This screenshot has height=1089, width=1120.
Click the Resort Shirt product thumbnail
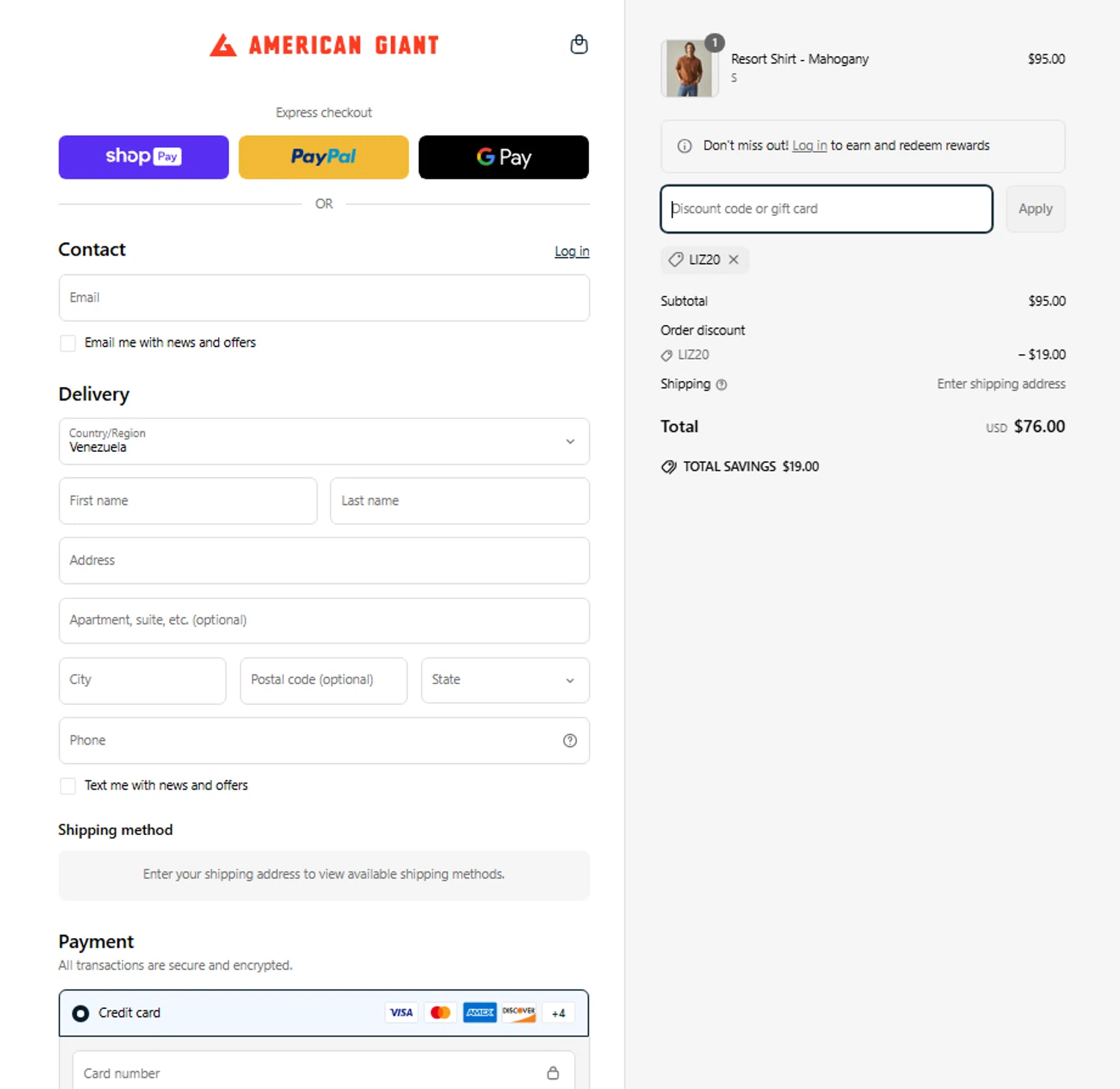click(689, 69)
